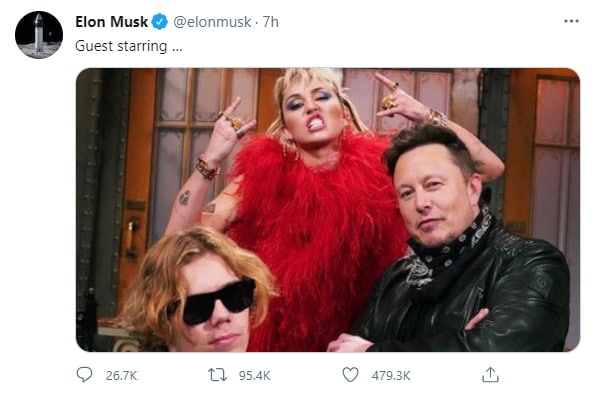Open the three-dot more options menu
Viewport: 596px width, 397px height.
(x=571, y=21)
